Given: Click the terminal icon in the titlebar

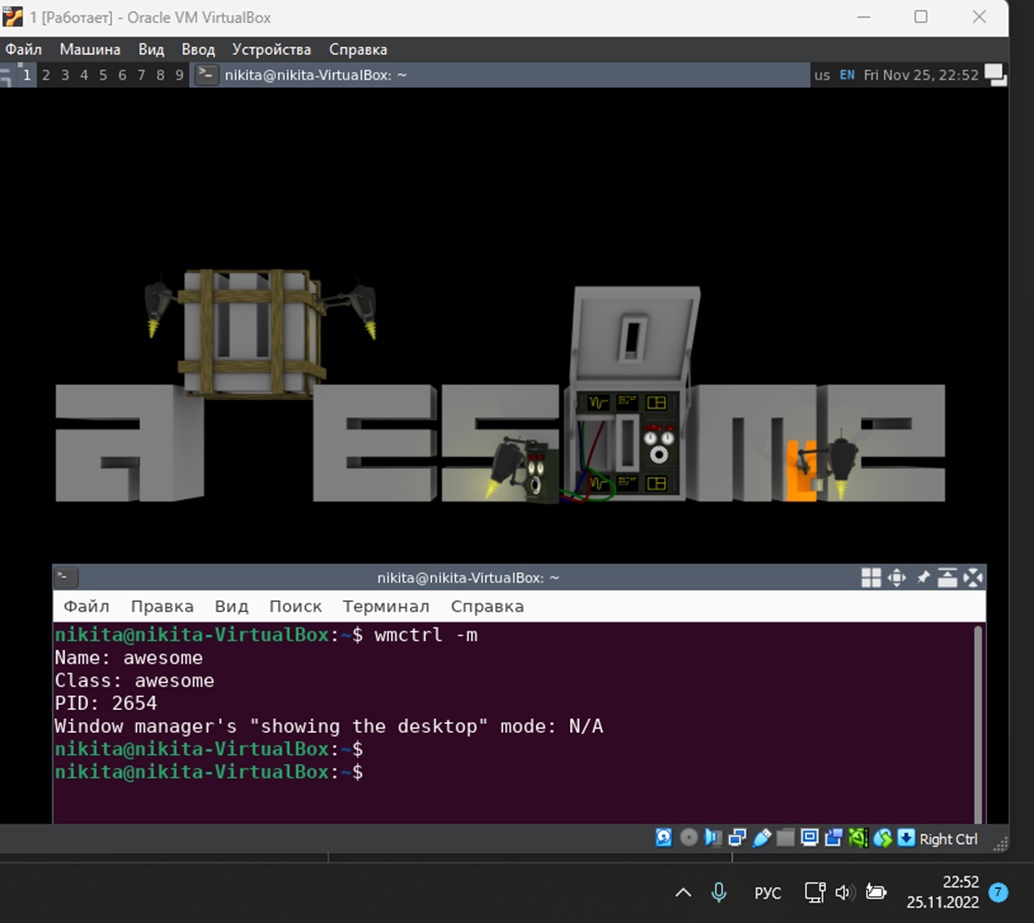Looking at the screenshot, I should pyautogui.click(x=66, y=578).
